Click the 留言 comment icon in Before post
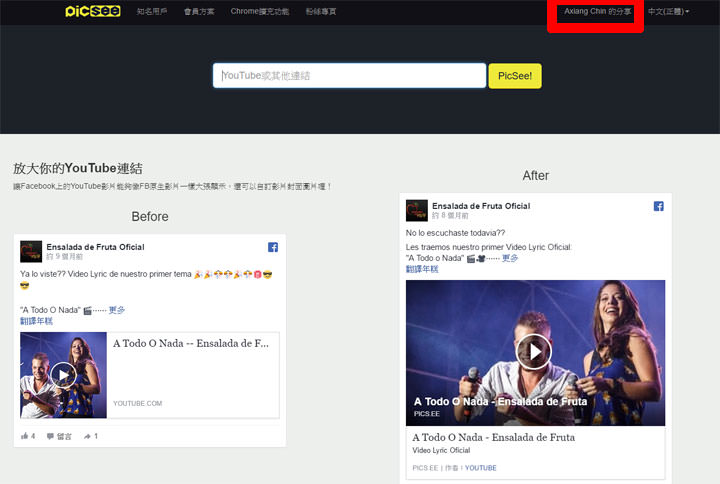Screen dimensions: 720x484 [51, 436]
